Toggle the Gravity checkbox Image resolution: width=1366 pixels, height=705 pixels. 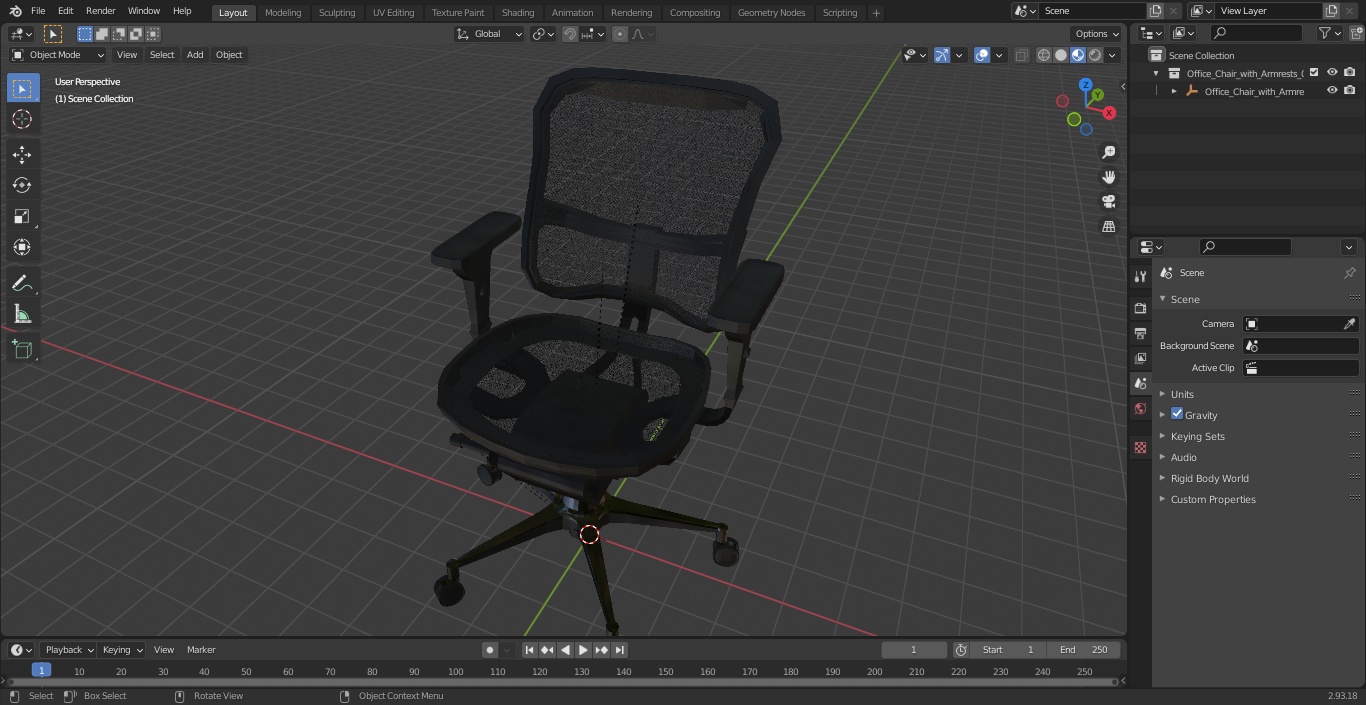click(x=1177, y=414)
